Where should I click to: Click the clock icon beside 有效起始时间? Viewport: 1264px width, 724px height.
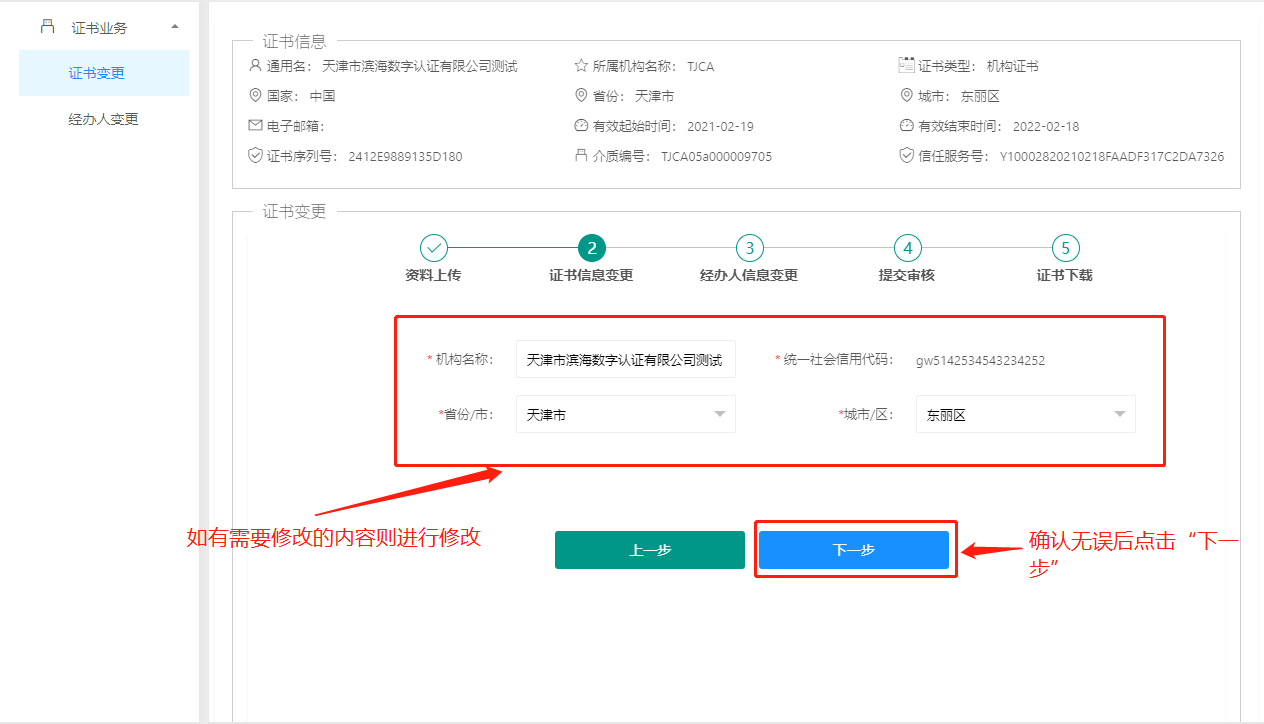[581, 126]
